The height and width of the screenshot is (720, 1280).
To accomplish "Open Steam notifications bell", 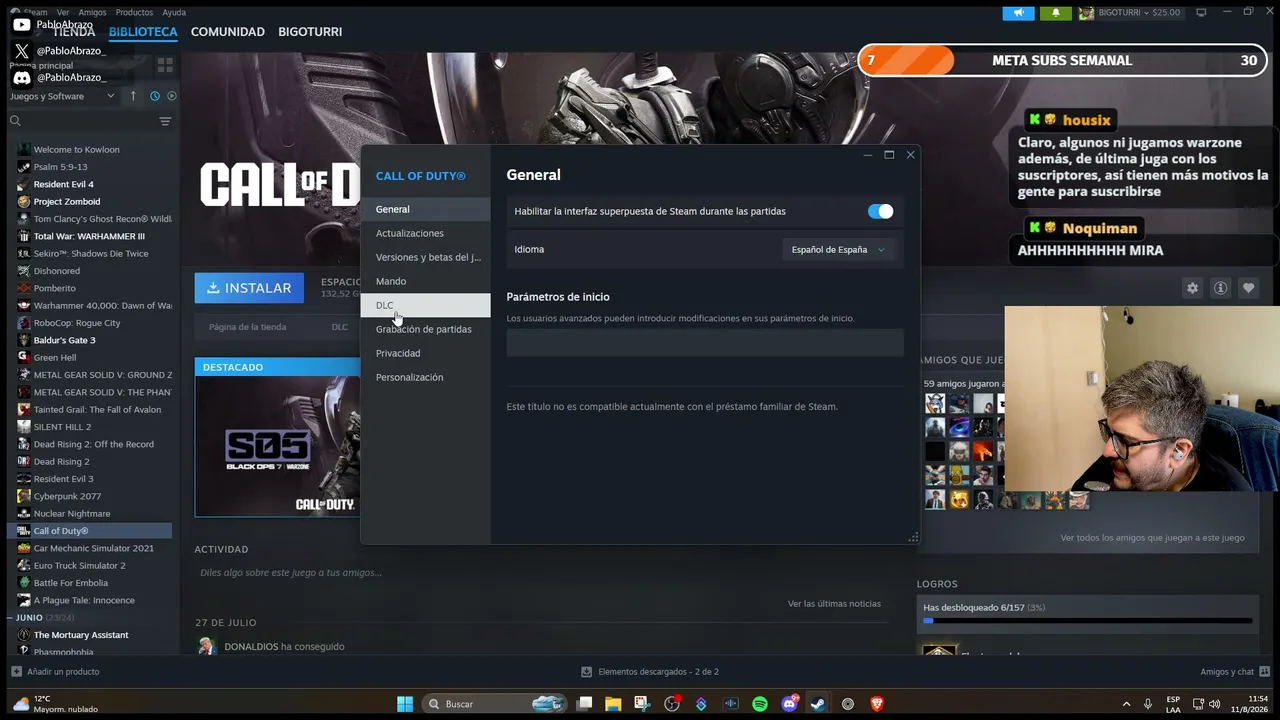I will 1055,13.
